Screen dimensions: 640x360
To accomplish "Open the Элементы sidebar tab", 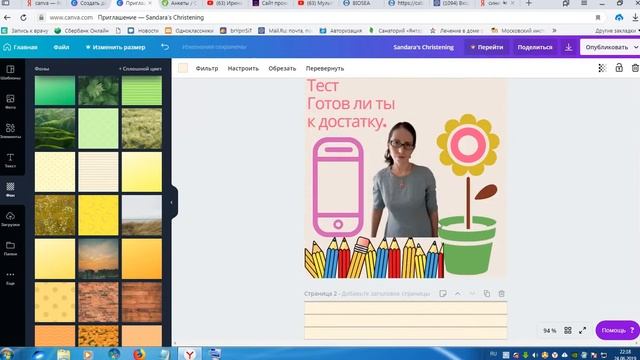I will [11, 131].
